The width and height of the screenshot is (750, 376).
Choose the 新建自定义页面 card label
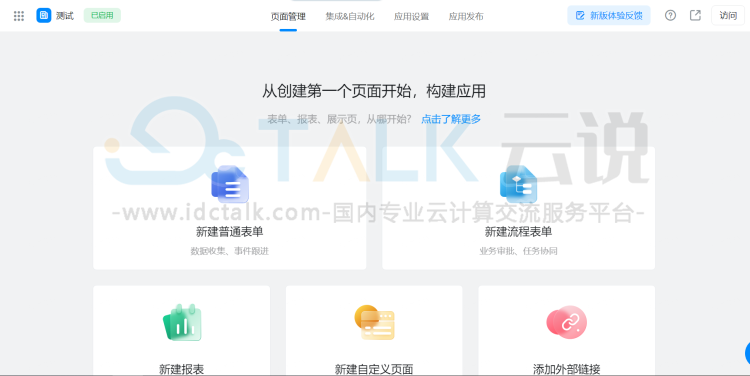point(374,369)
